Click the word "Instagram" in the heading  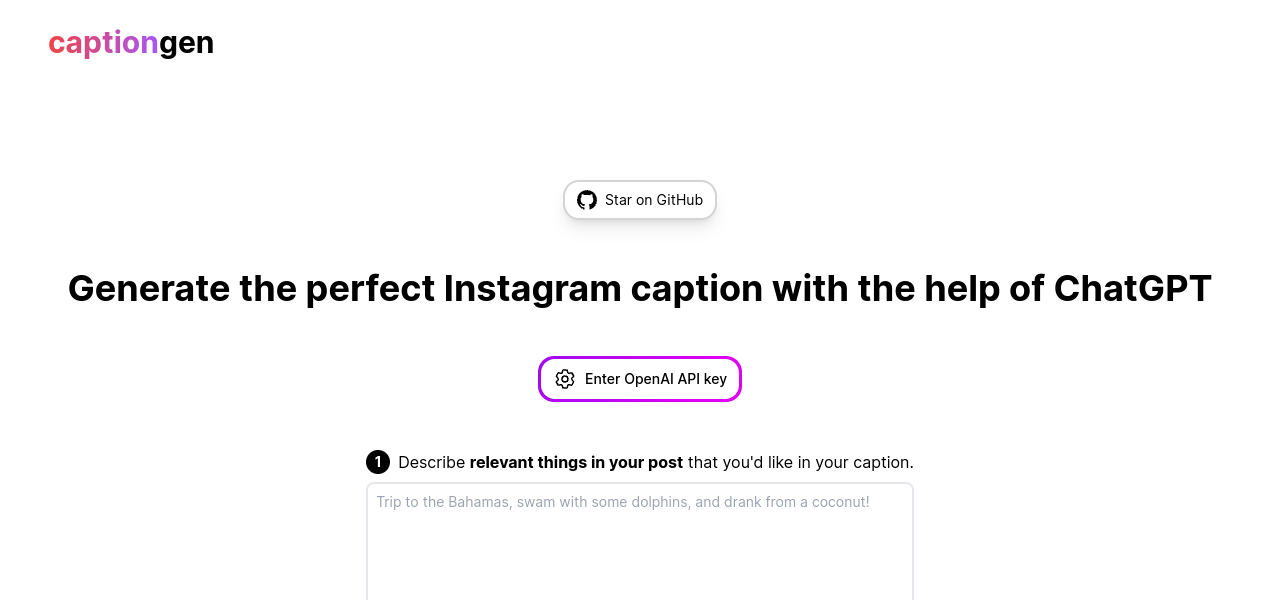532,289
